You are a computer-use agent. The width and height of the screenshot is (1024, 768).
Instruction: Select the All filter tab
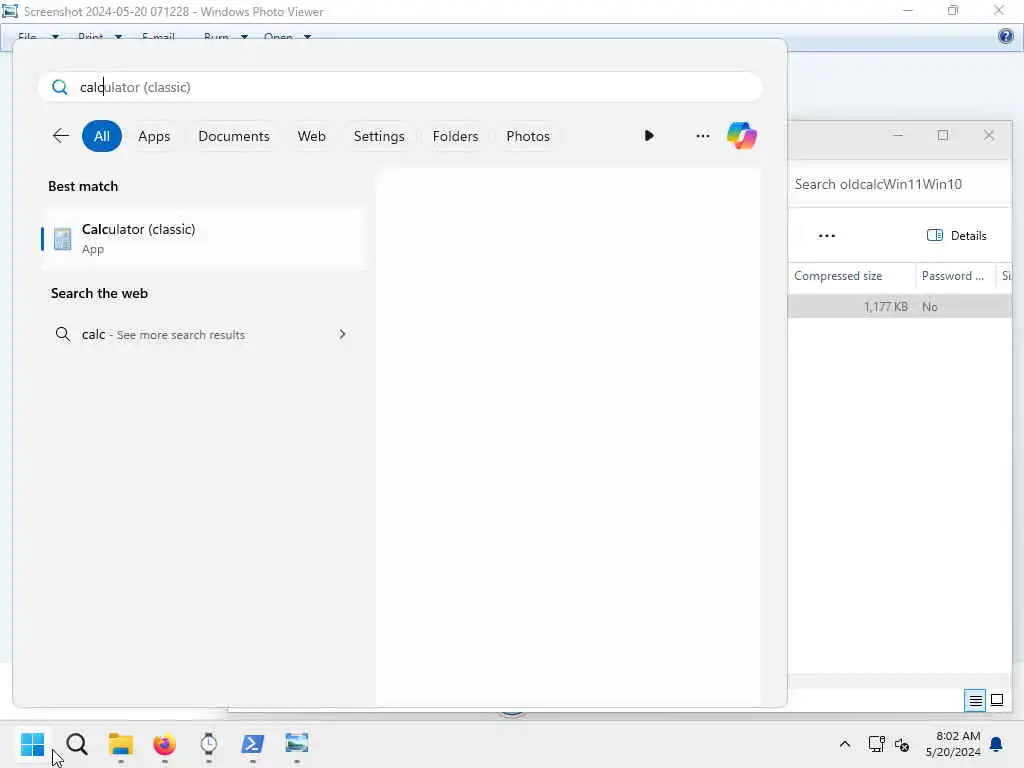click(x=102, y=136)
